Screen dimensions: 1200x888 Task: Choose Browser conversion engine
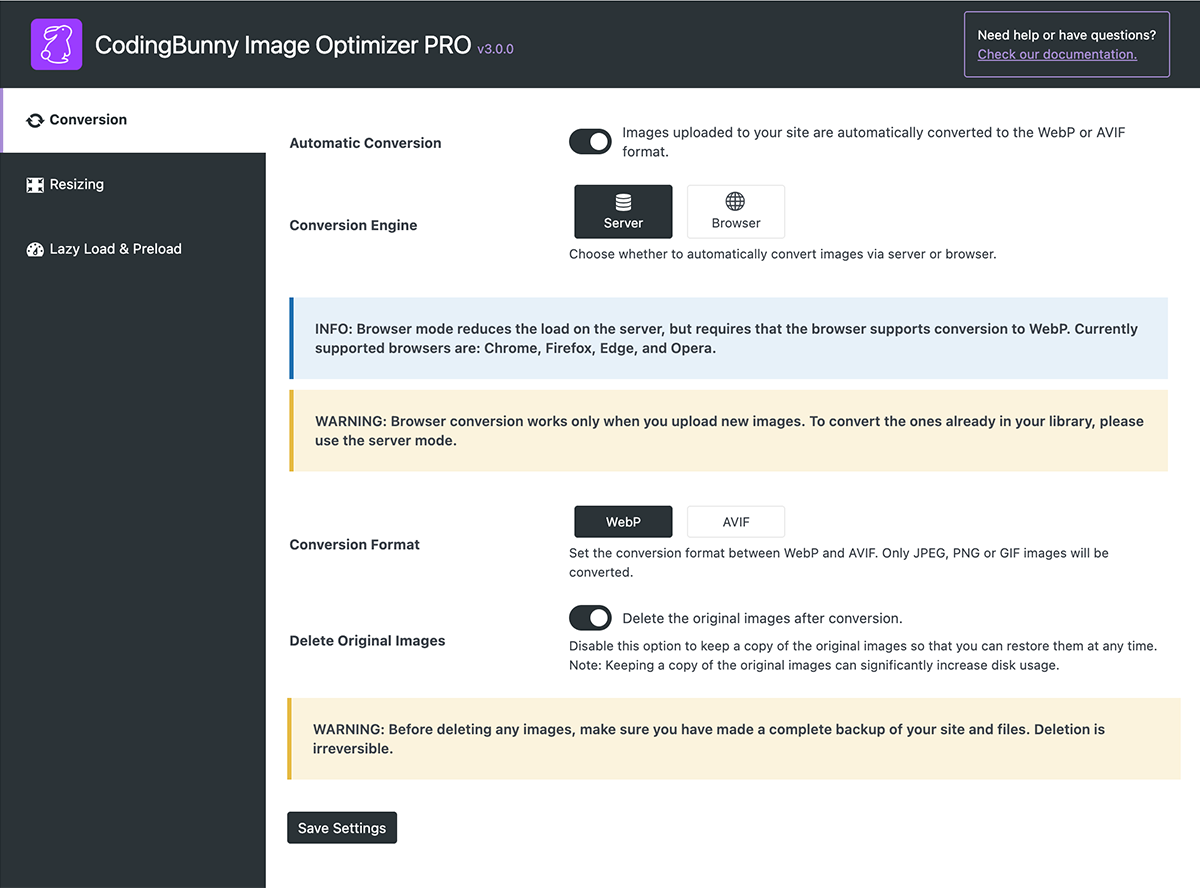736,212
